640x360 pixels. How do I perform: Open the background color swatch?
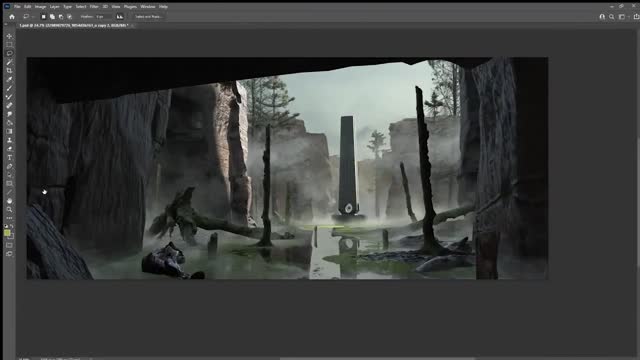tap(11, 237)
